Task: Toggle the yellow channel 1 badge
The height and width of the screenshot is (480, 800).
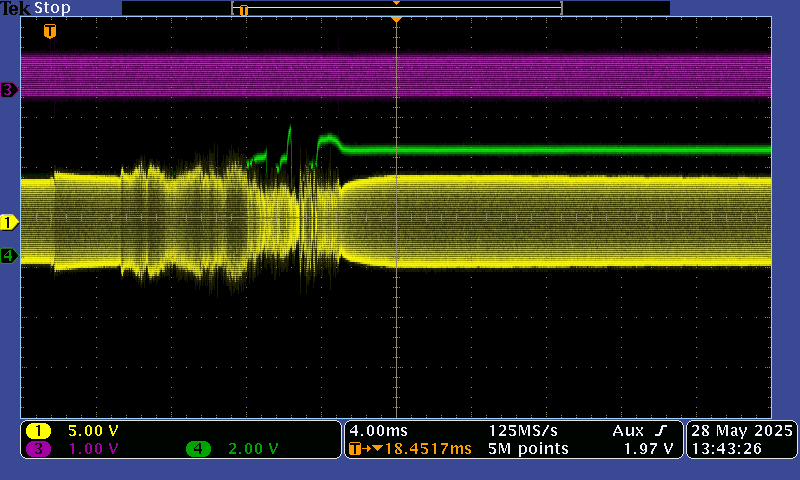Action: tap(38, 431)
